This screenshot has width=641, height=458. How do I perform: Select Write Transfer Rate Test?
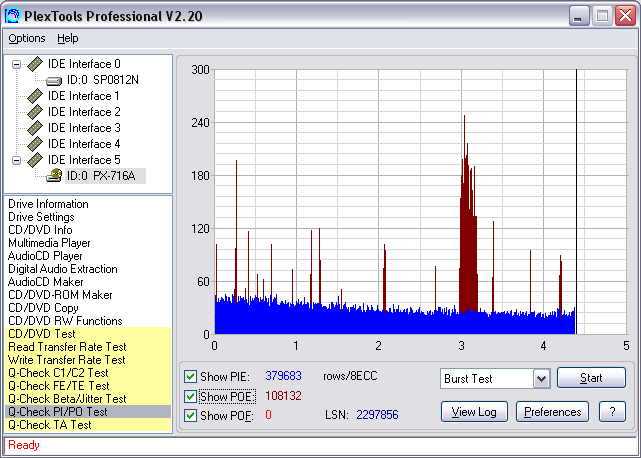[x=88, y=360]
